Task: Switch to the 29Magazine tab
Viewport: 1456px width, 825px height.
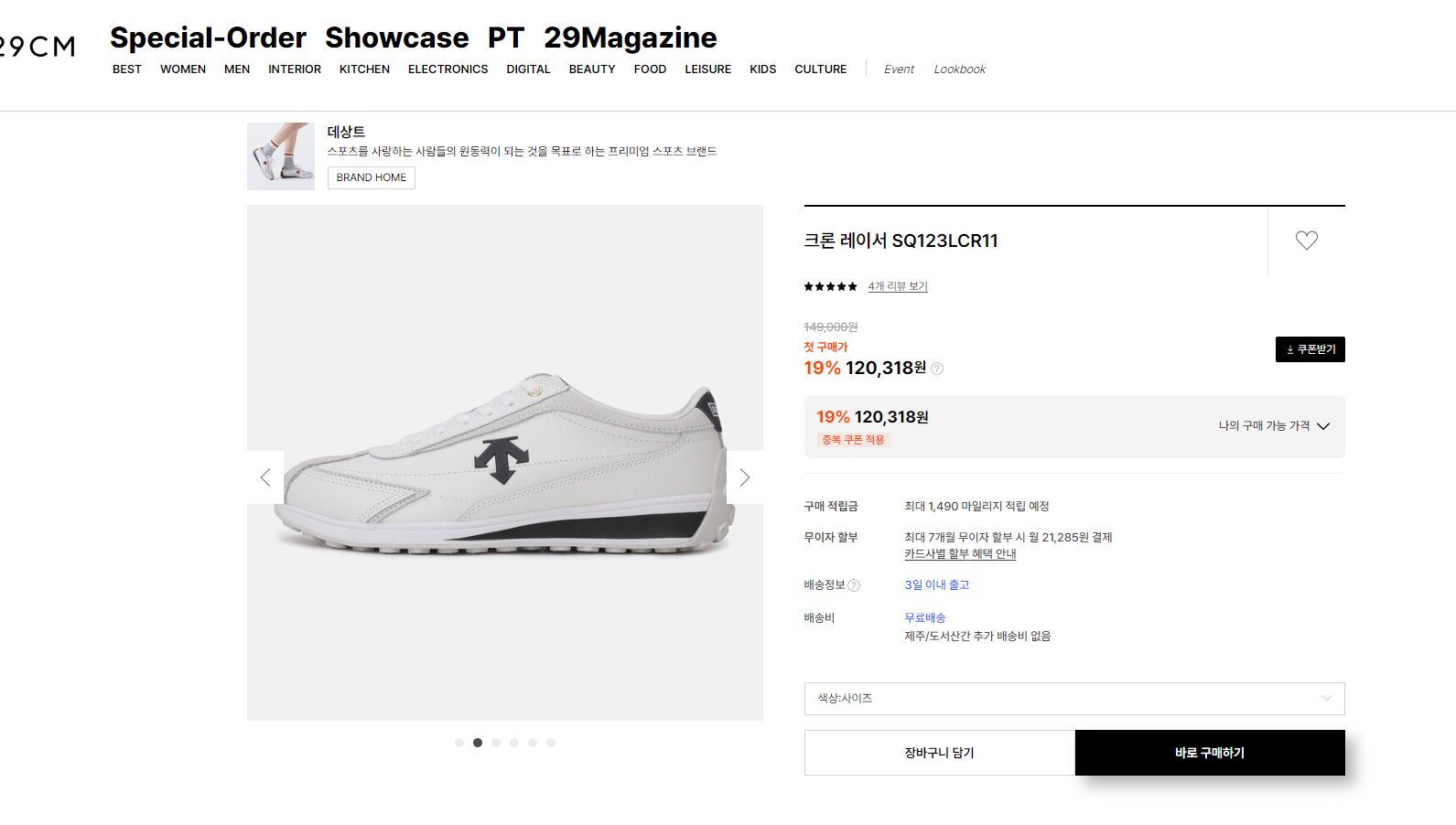Action: (x=630, y=38)
